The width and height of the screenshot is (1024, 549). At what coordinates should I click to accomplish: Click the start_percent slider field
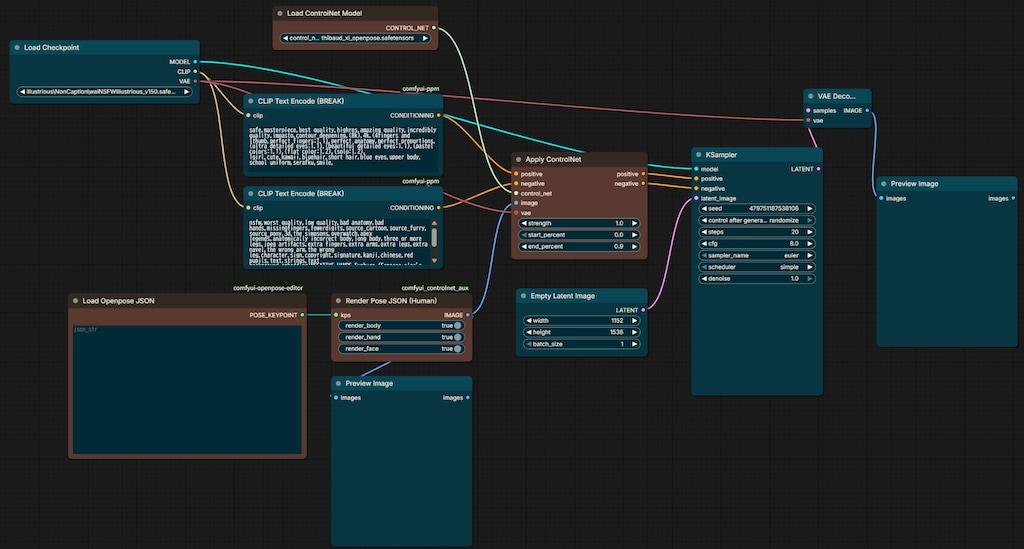click(x=579, y=236)
